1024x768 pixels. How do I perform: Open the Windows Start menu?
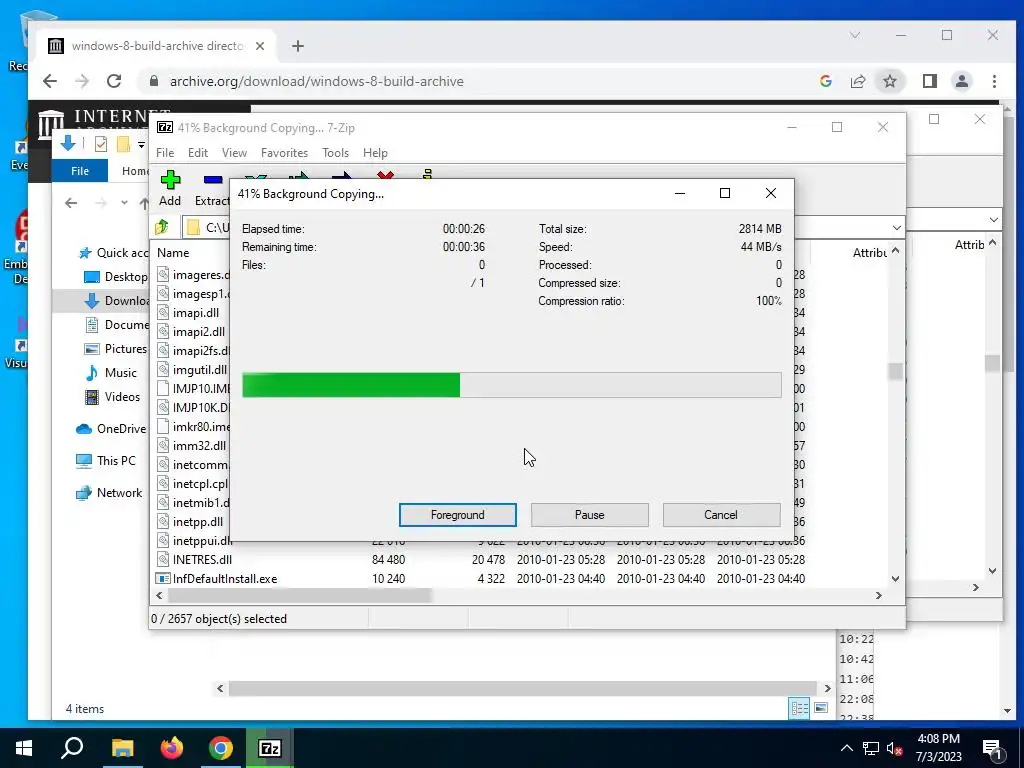click(x=24, y=748)
